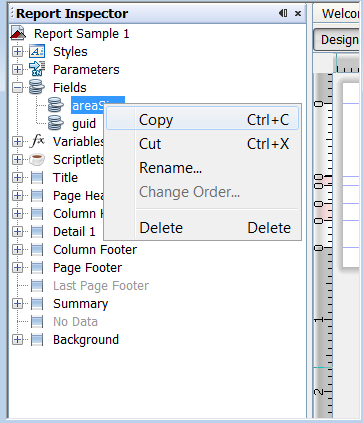Select the Background band label
Viewport: 363px width, 423px height.
[86, 340]
